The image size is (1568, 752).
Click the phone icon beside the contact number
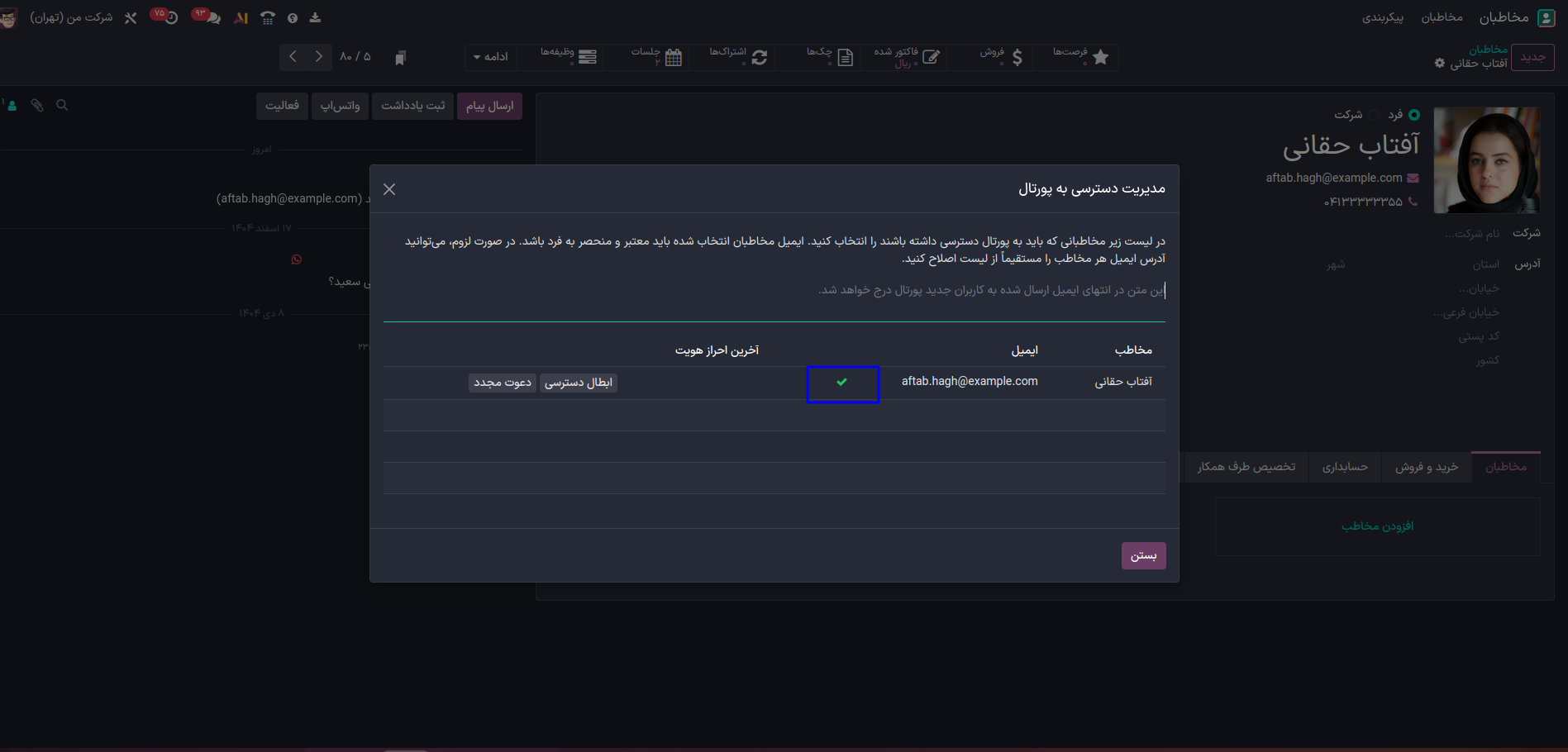(1413, 202)
